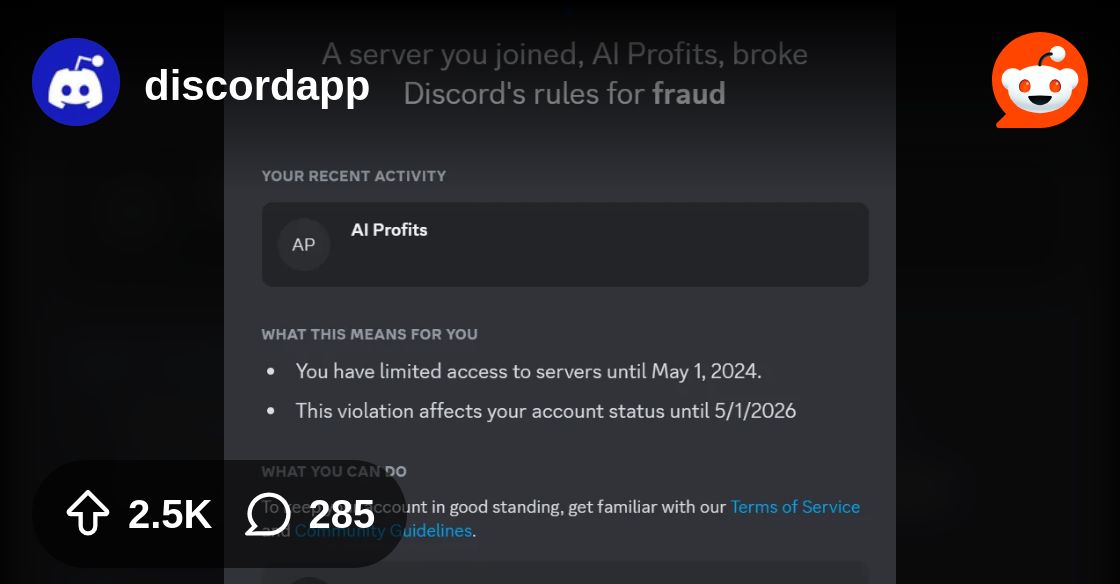Click the good standing advice paragraph

coord(561,518)
